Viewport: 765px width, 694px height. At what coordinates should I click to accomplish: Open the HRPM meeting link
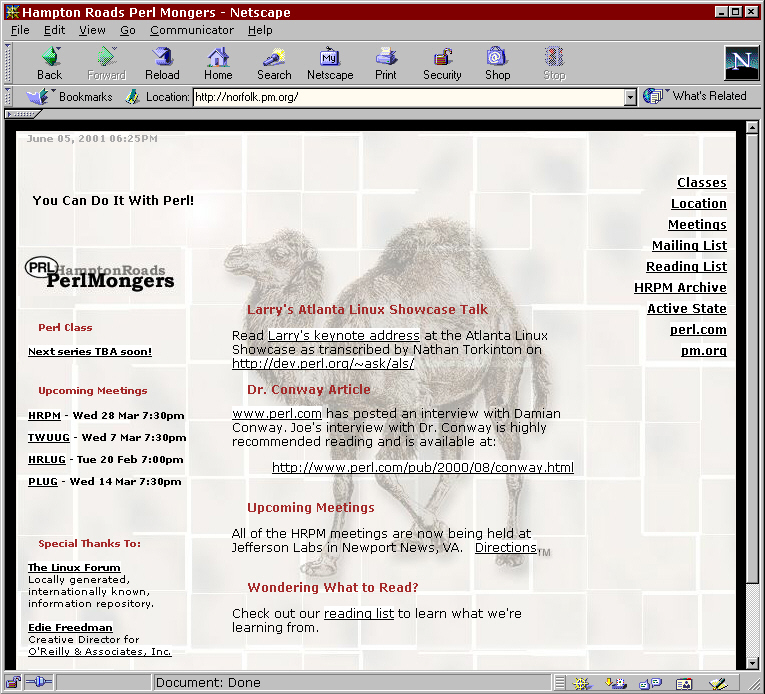point(44,415)
